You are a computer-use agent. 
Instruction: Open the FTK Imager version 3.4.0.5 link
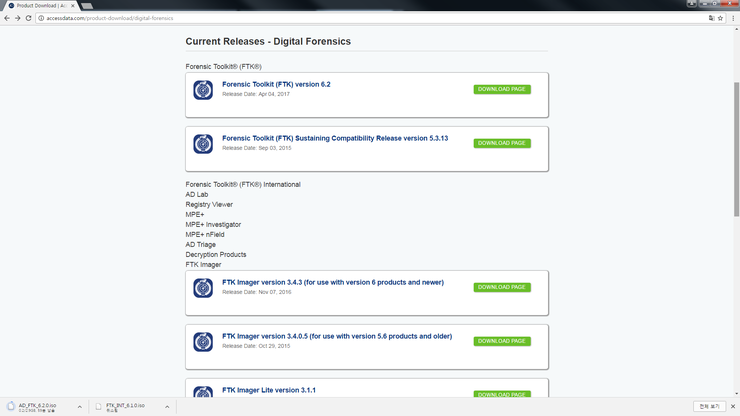(x=337, y=336)
